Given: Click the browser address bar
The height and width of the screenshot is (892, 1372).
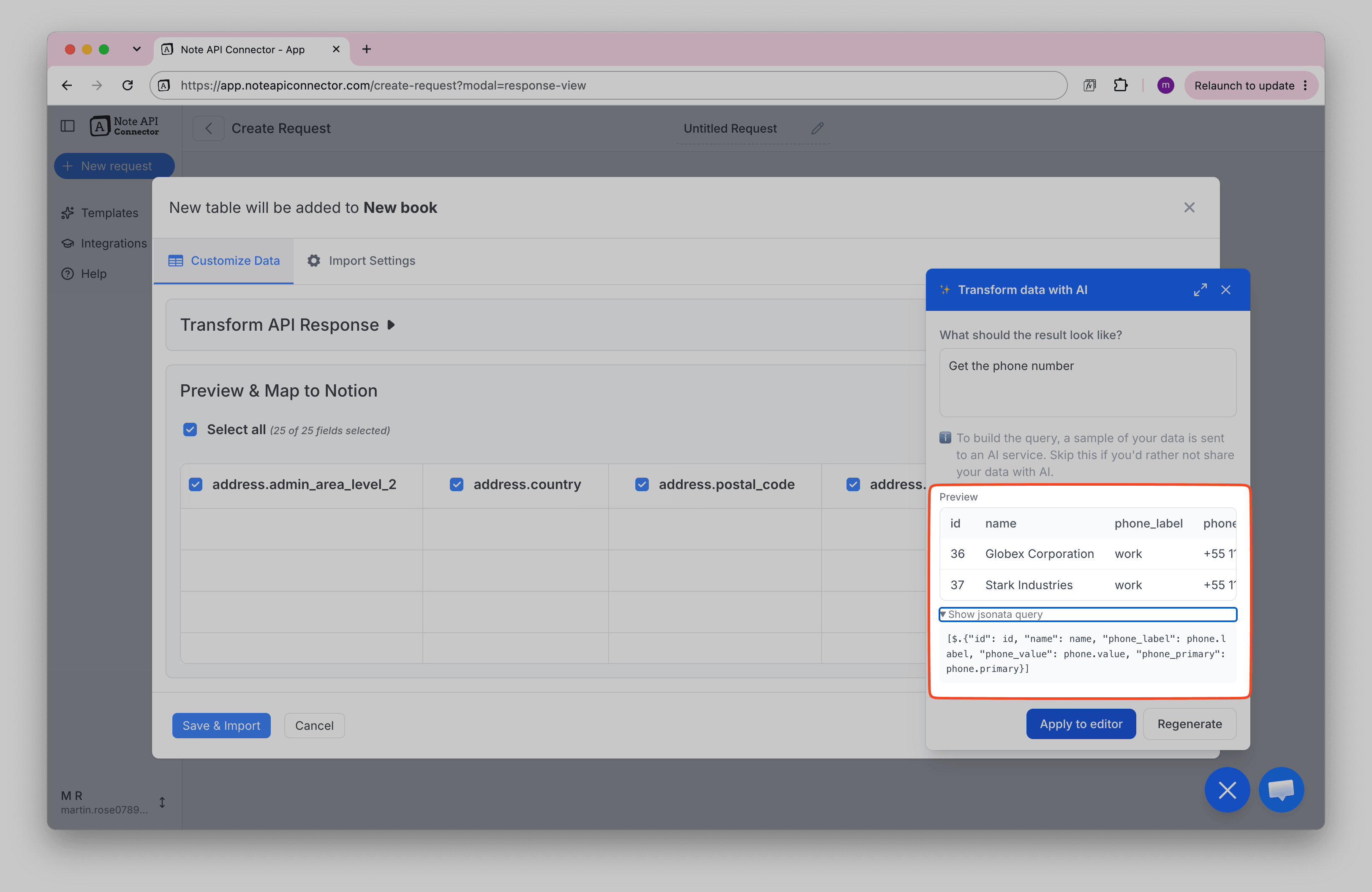Looking at the screenshot, I should tap(608, 85).
